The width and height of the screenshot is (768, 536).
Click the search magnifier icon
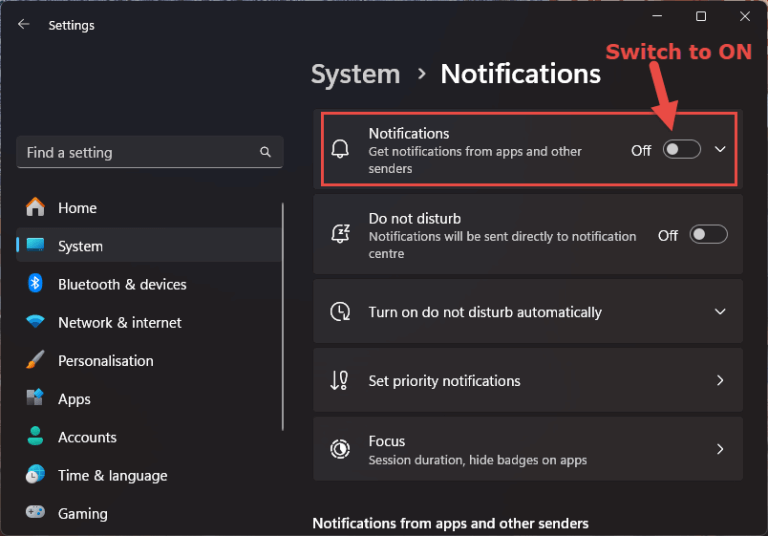[x=265, y=152]
